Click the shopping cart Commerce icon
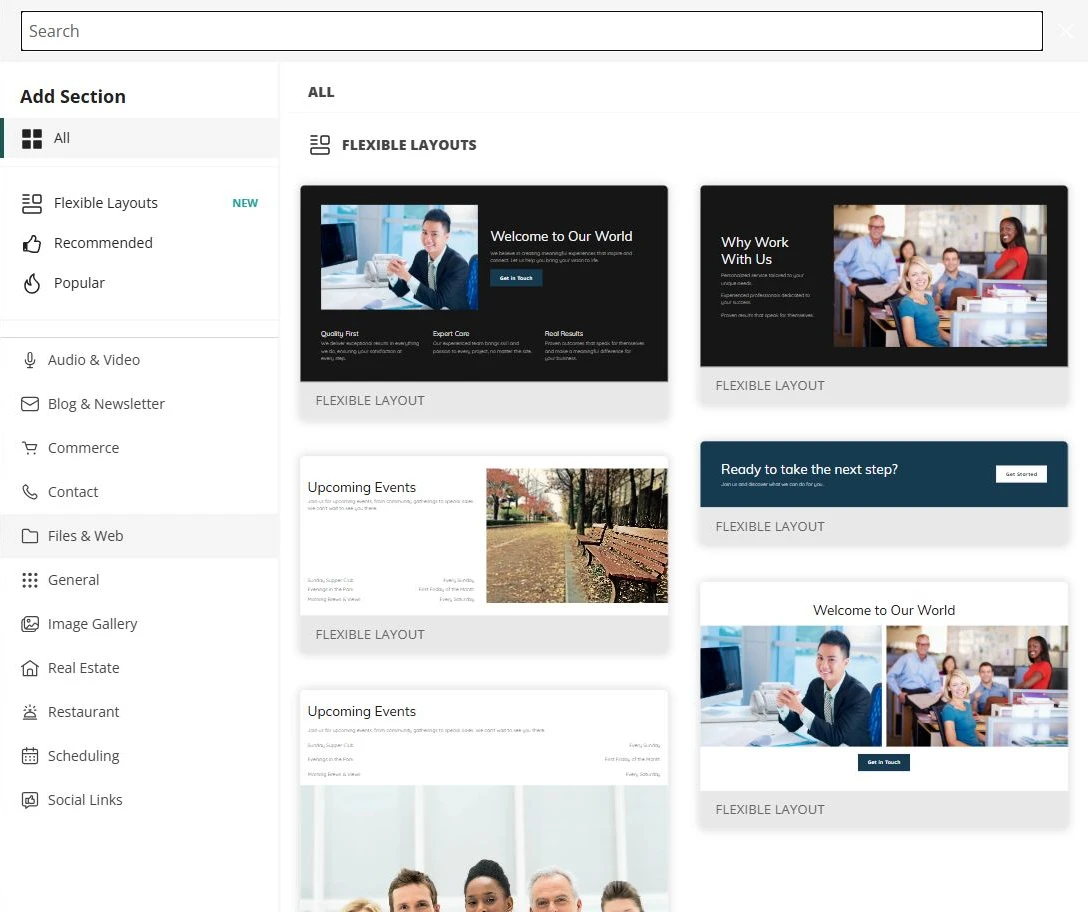 click(30, 448)
